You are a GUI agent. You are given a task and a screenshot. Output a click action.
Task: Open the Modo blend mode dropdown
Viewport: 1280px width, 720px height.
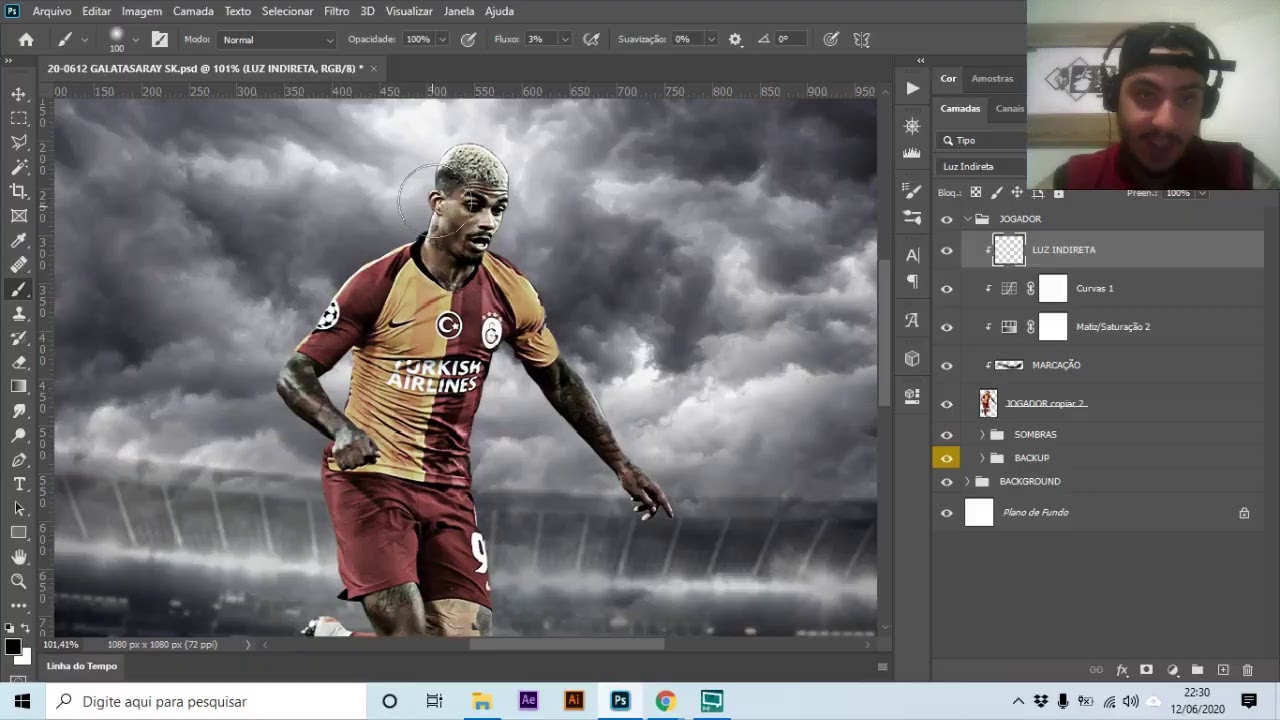click(277, 39)
